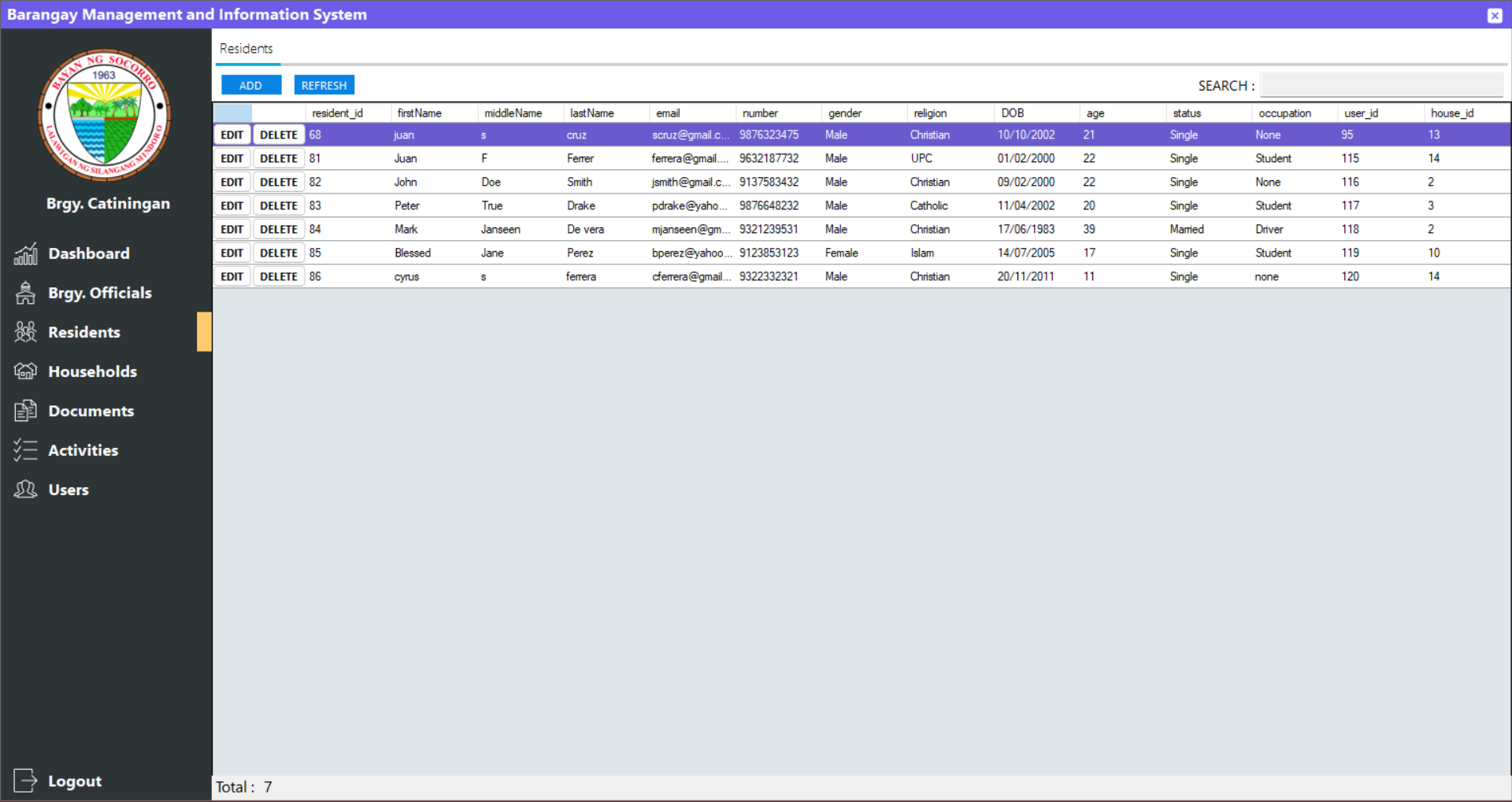Click the 'Female' gender cell
Image resolution: width=1512 pixels, height=802 pixels.
pyautogui.click(x=864, y=253)
